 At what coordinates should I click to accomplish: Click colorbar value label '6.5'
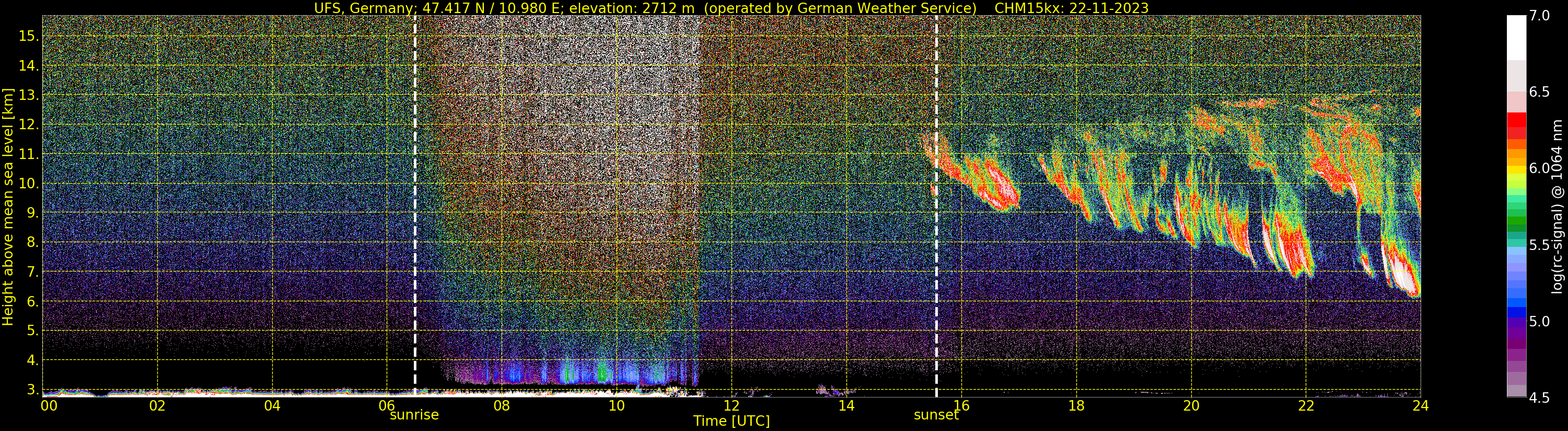click(1539, 92)
